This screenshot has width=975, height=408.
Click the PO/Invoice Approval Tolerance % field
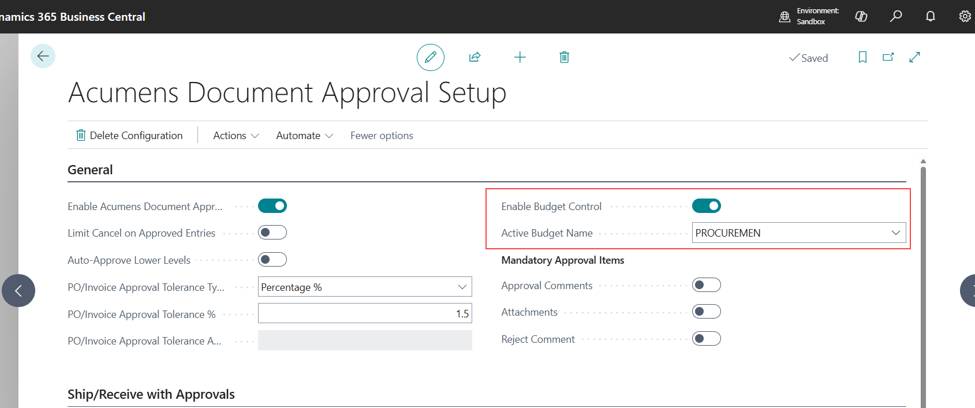365,313
